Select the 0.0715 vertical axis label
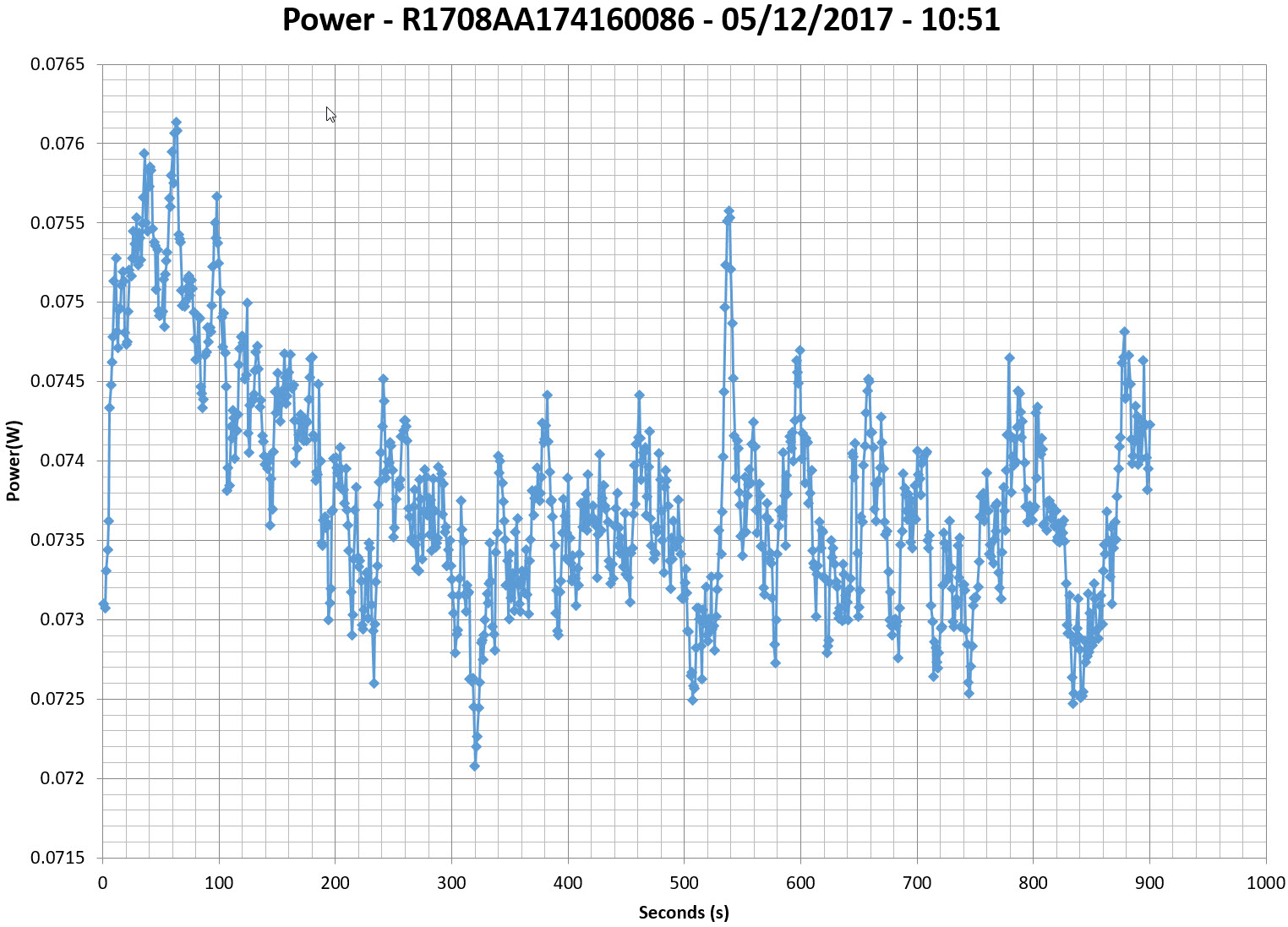 57,858
